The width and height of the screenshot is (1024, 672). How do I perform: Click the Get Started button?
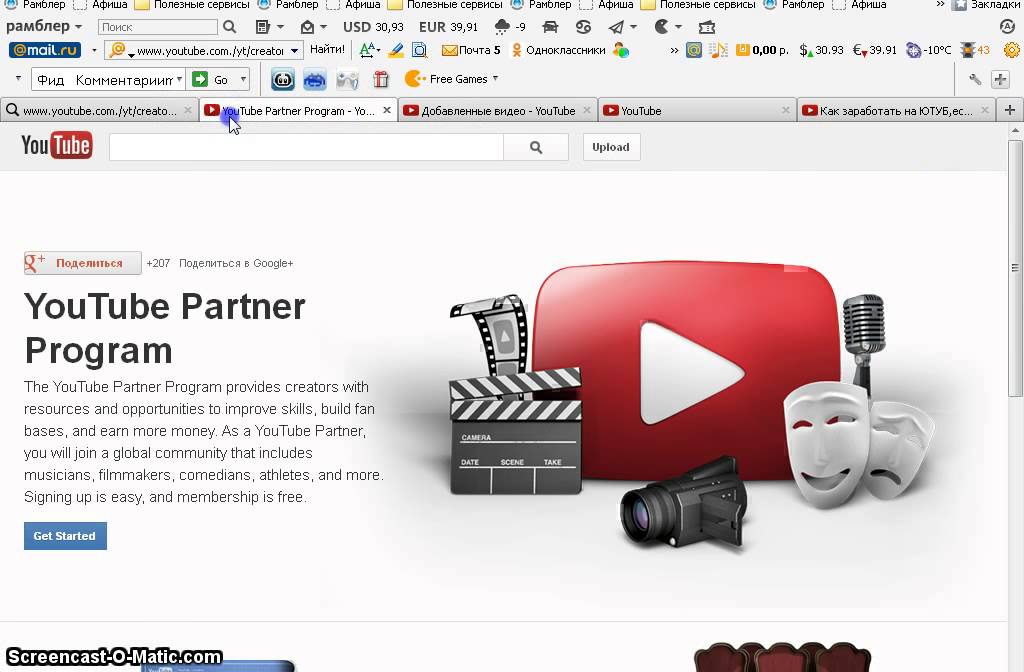coord(65,536)
